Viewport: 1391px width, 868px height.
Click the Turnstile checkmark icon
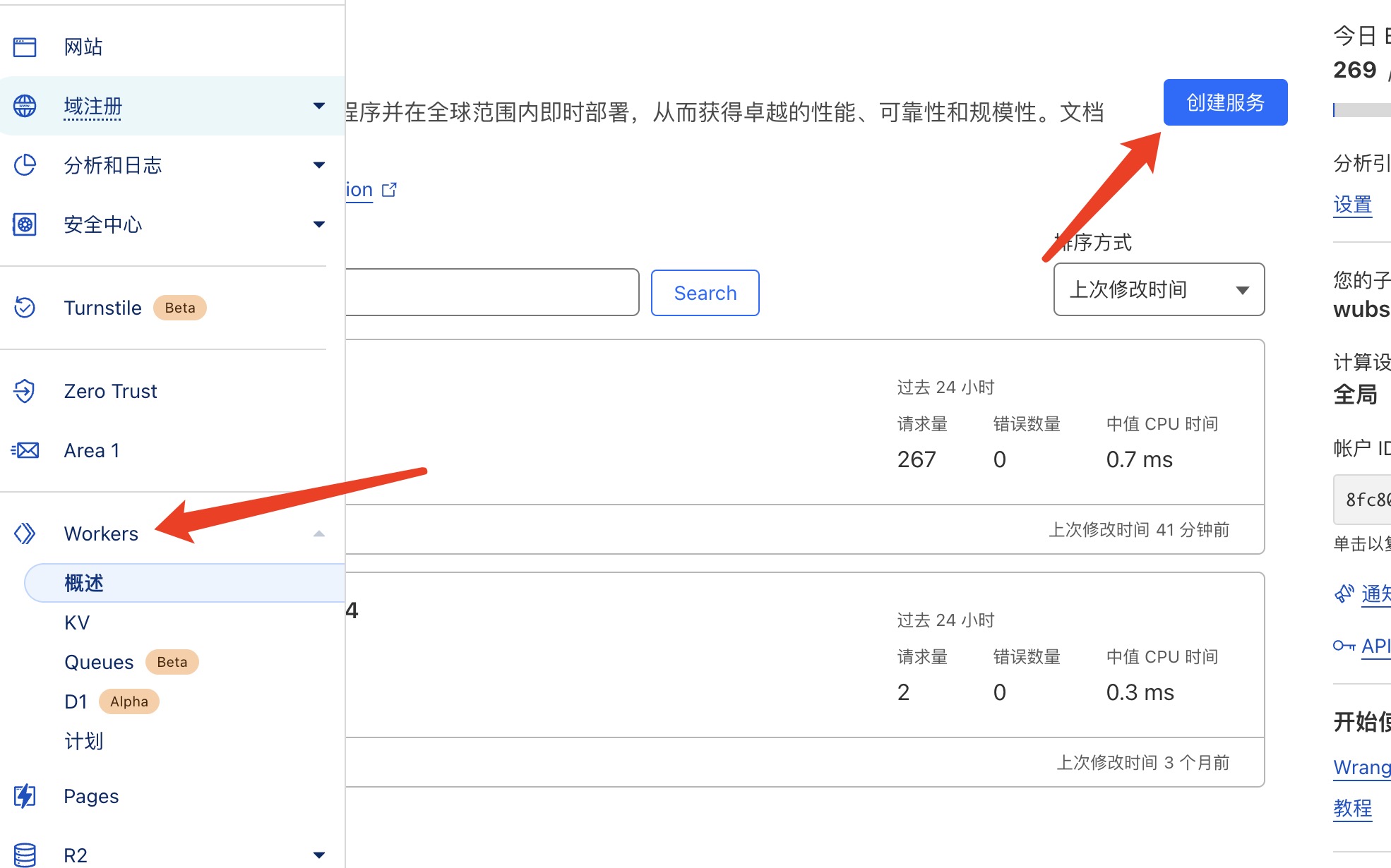[x=25, y=308]
